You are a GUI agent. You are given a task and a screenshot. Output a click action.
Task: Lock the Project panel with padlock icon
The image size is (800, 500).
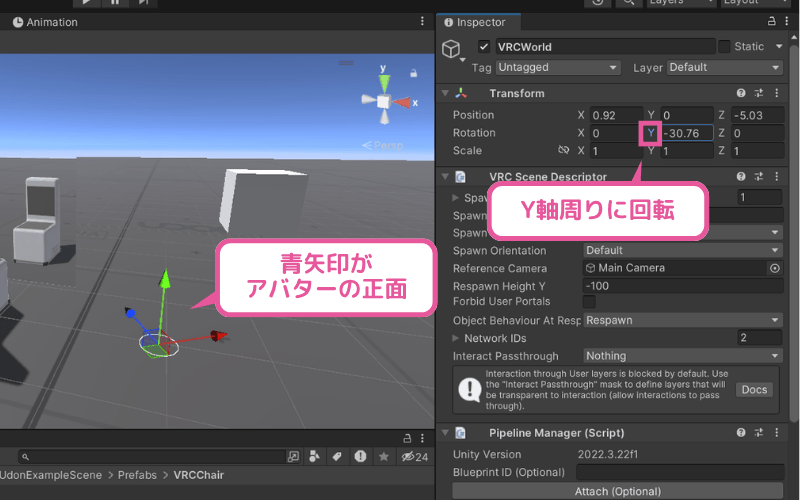pyautogui.click(x=407, y=438)
